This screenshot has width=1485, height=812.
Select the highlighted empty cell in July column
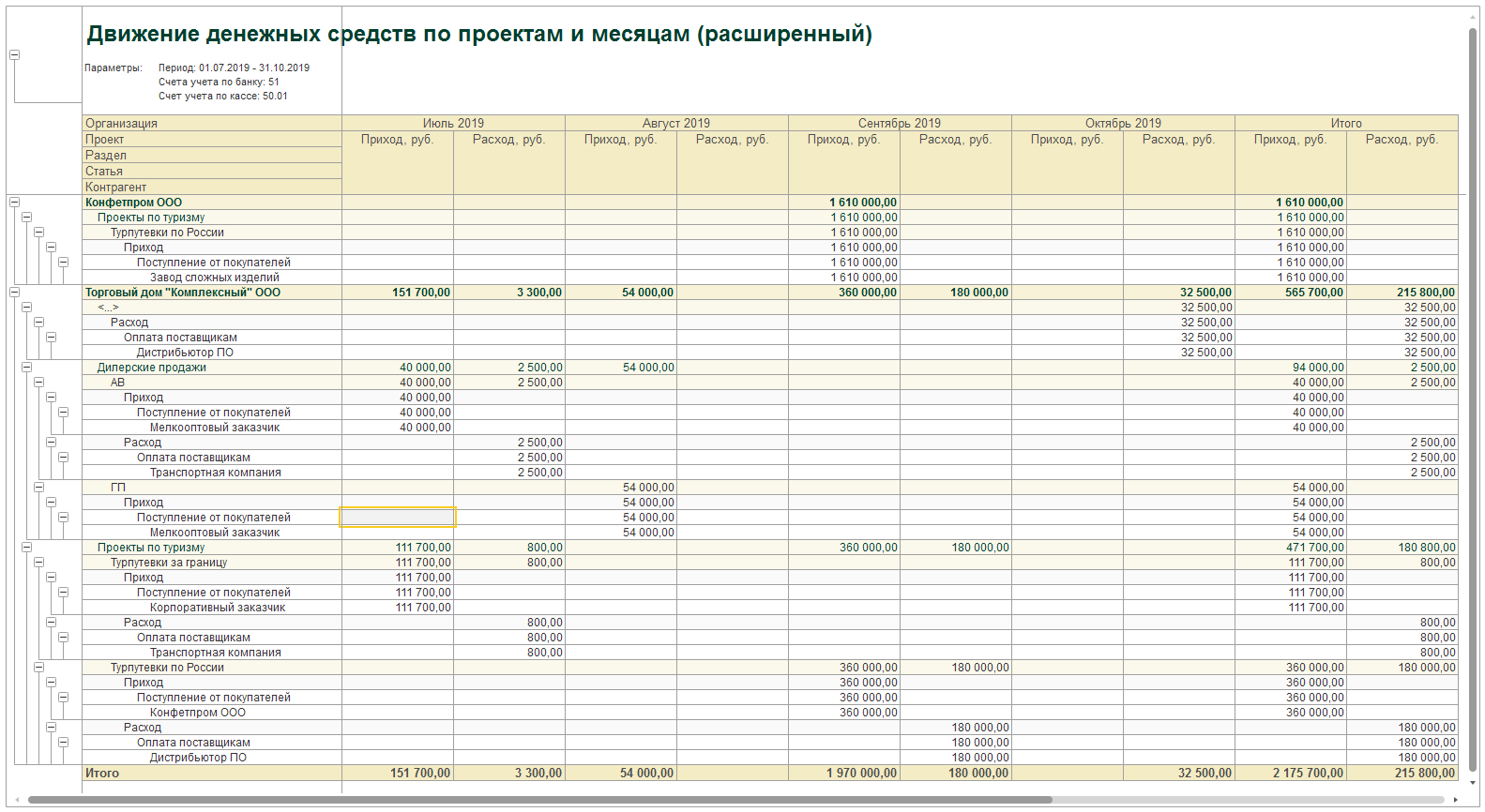point(398,517)
